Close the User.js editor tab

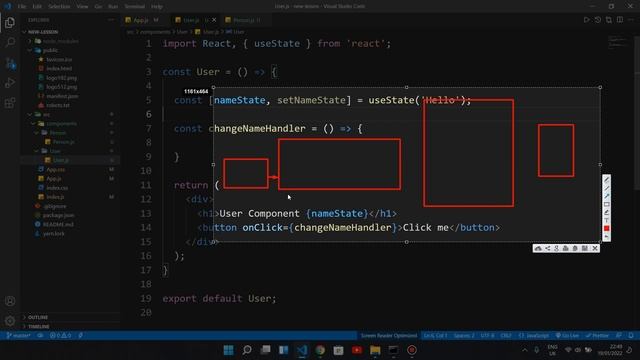coord(214,20)
